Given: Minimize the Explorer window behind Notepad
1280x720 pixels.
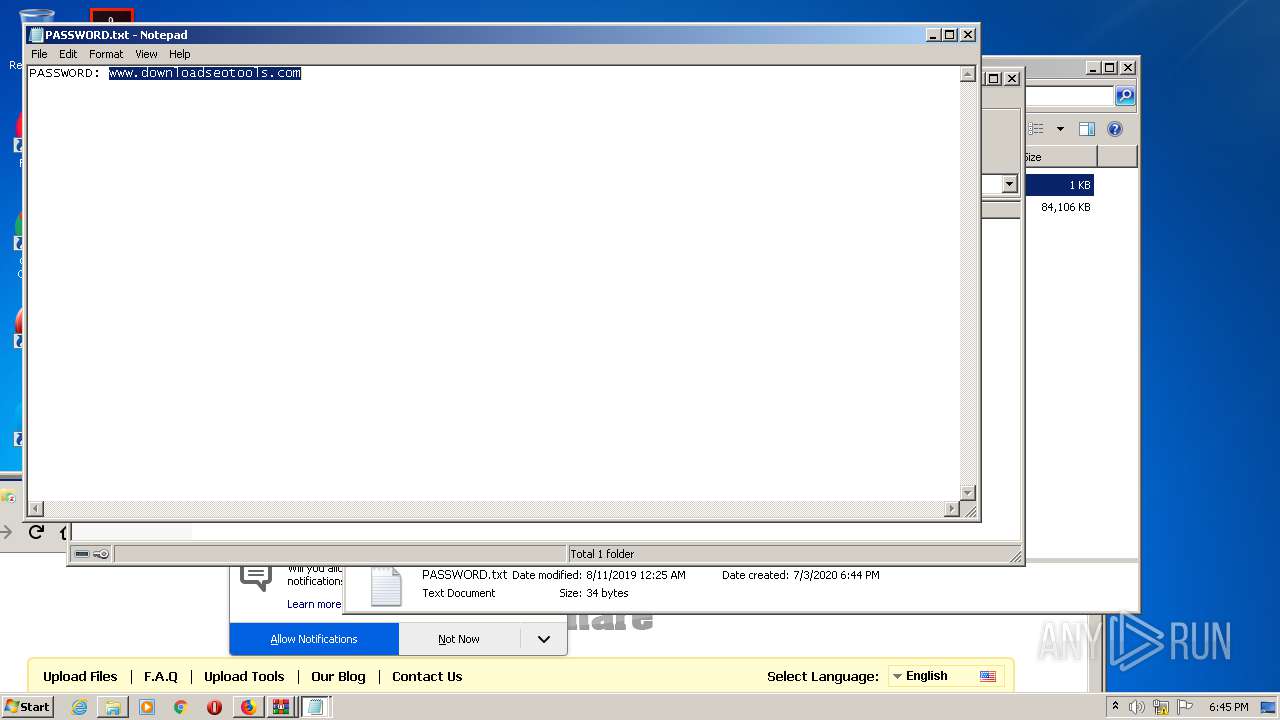Looking at the screenshot, I should (1094, 68).
